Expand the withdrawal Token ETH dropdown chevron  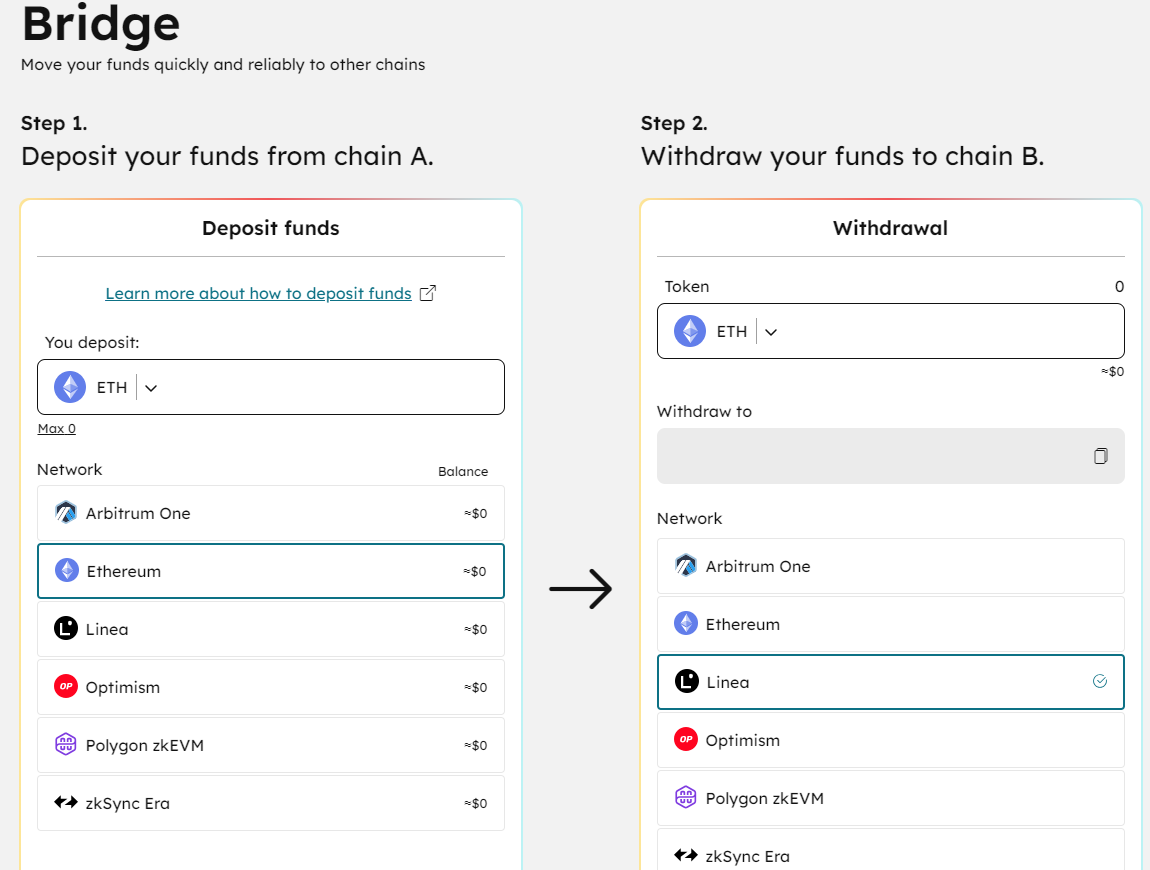point(771,332)
